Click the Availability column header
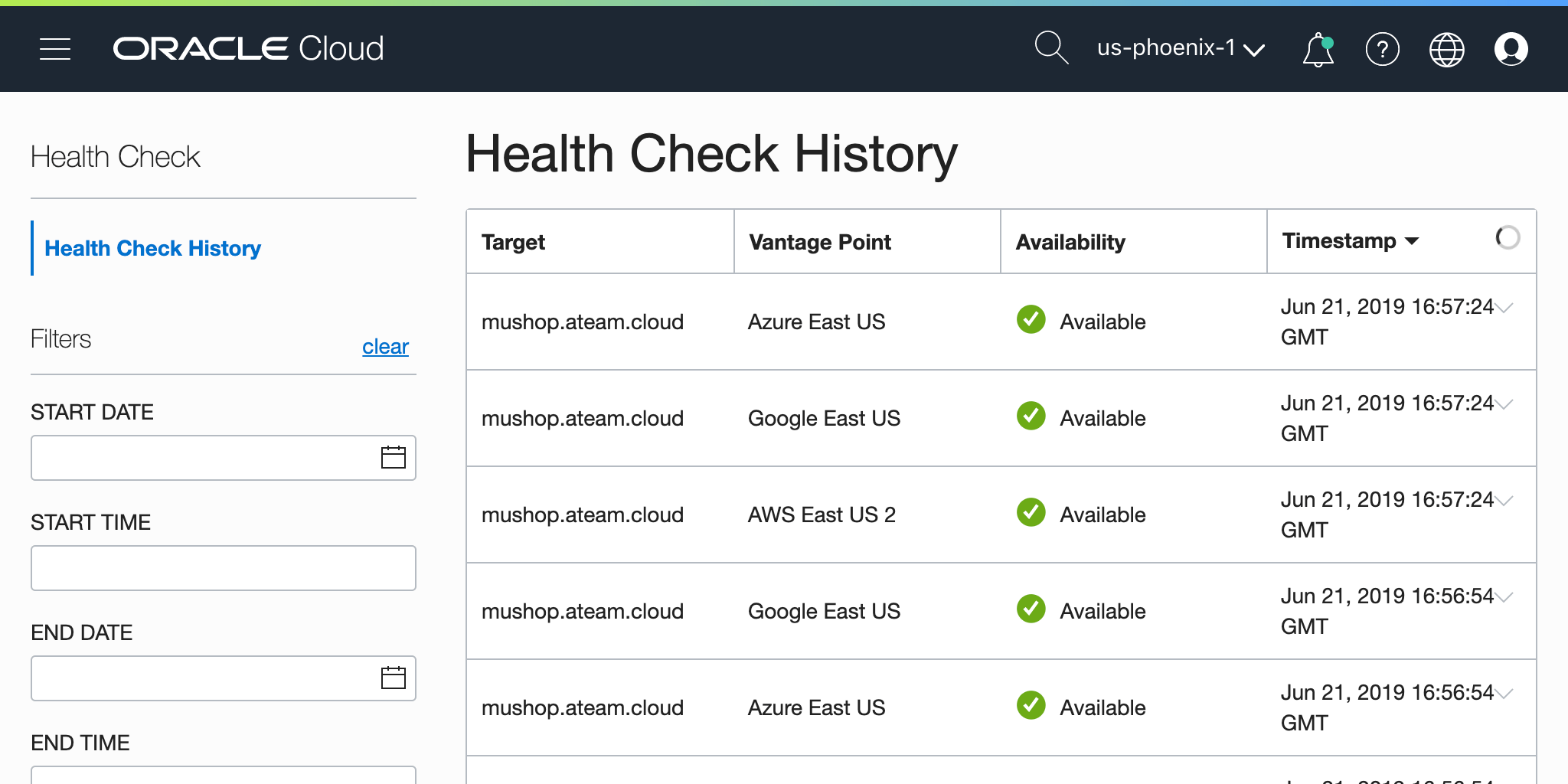The height and width of the screenshot is (784, 1568). 1070,242
